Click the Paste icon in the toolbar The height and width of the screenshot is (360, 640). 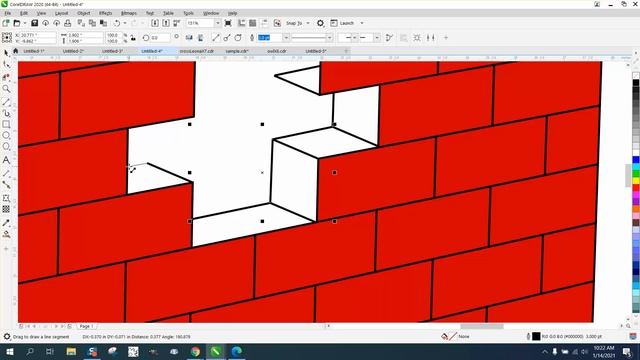[103, 23]
